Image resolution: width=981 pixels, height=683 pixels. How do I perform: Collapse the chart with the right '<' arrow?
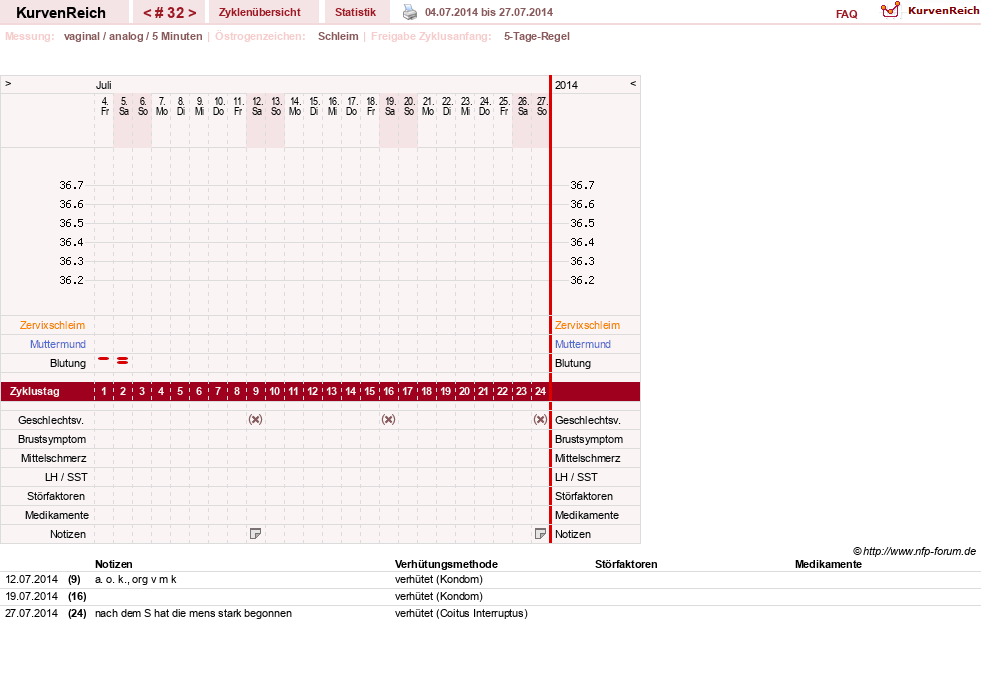pyautogui.click(x=633, y=83)
